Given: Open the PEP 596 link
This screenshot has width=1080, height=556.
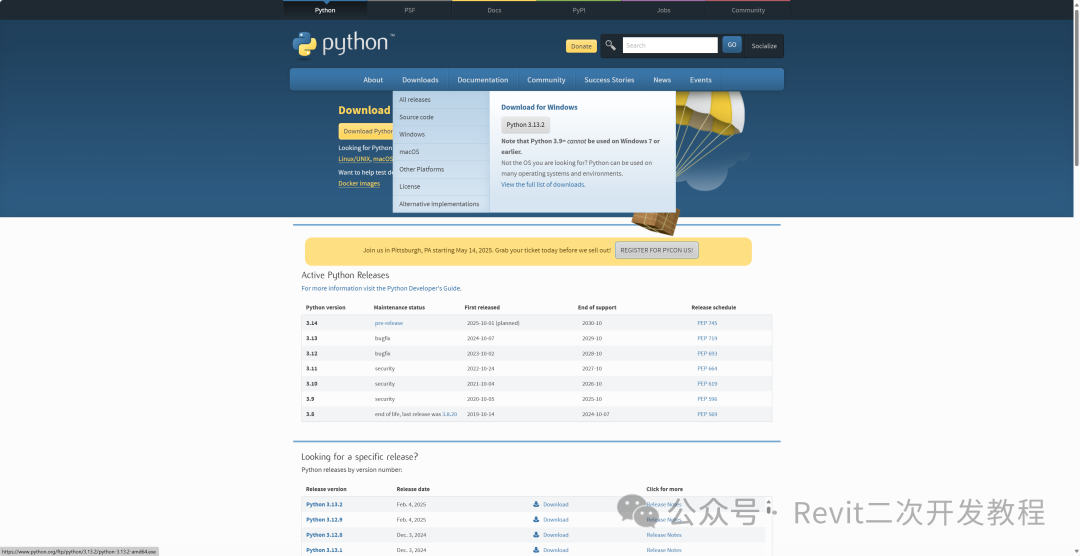Looking at the screenshot, I should click(707, 399).
